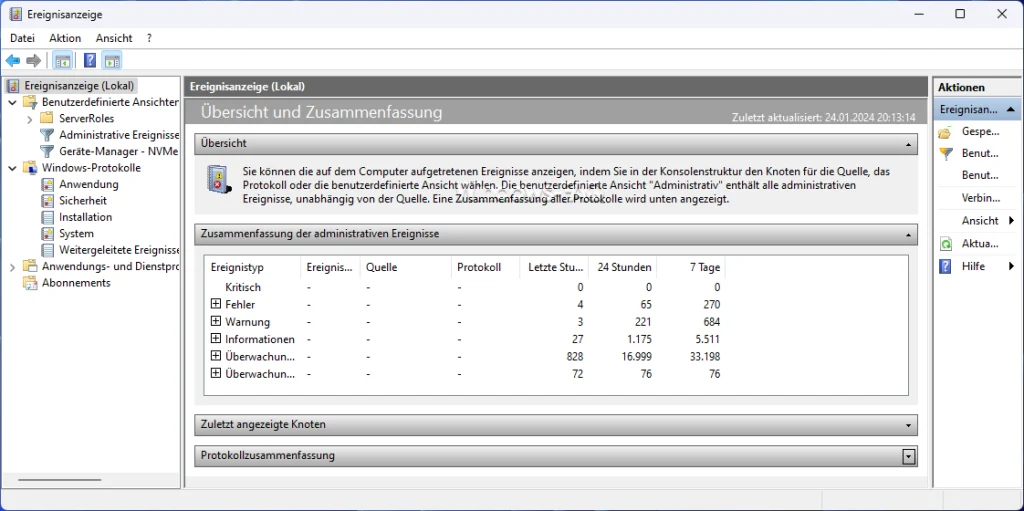
Task: Sort by the 24 Stunden column header
Action: pos(622,267)
